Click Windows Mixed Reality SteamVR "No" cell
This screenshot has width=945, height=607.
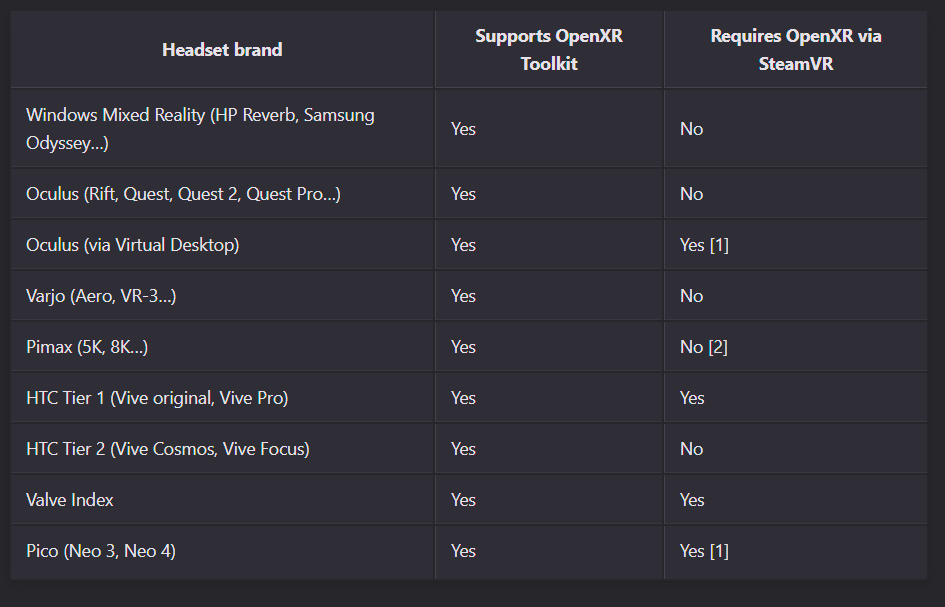tap(691, 129)
